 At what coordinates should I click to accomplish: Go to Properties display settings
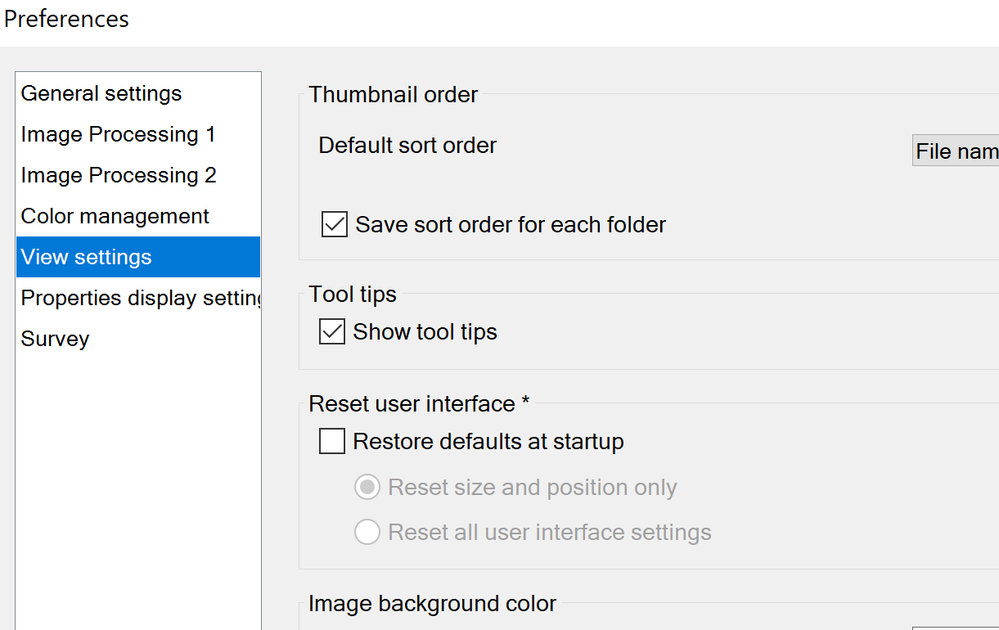[x=138, y=299]
